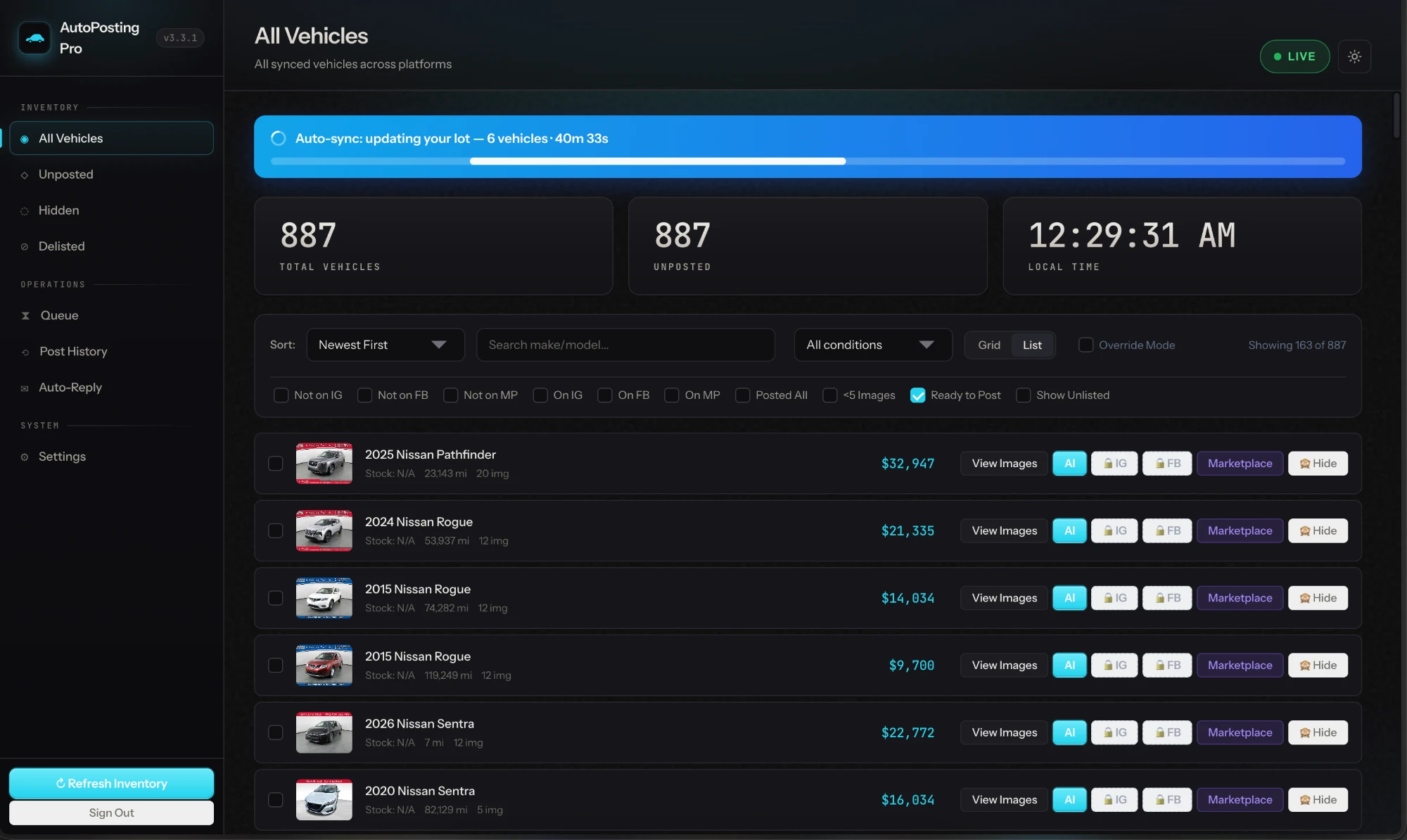The height and width of the screenshot is (840, 1407).
Task: Click Marketplace for 2015 Nissan Rogue $14,034
Action: click(1240, 598)
